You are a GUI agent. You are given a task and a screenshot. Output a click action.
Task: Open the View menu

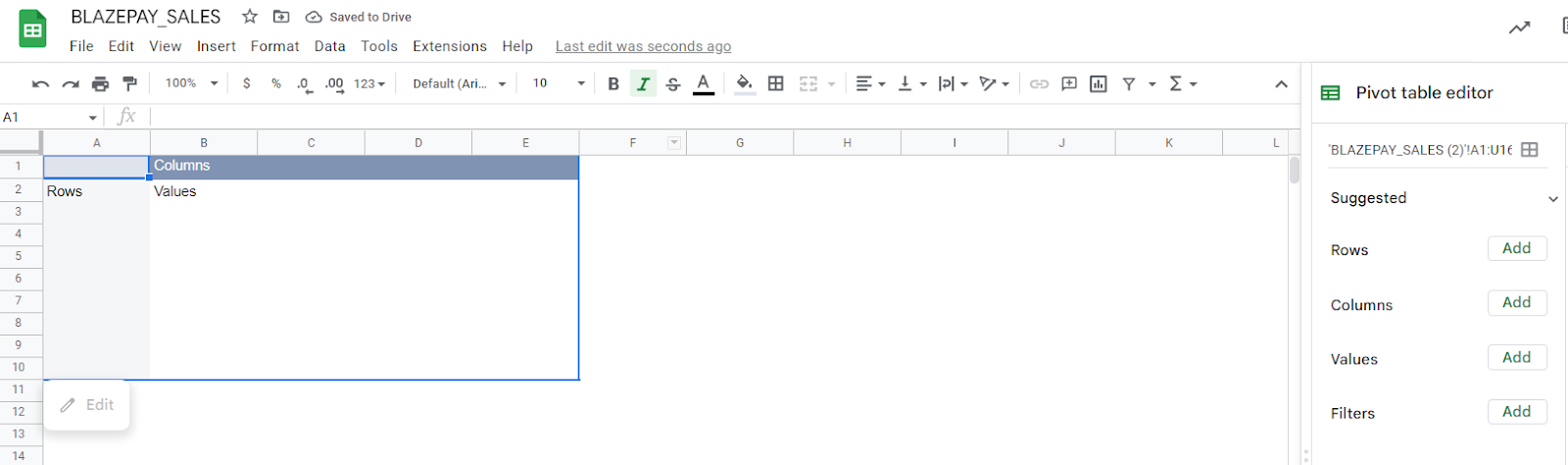(165, 46)
